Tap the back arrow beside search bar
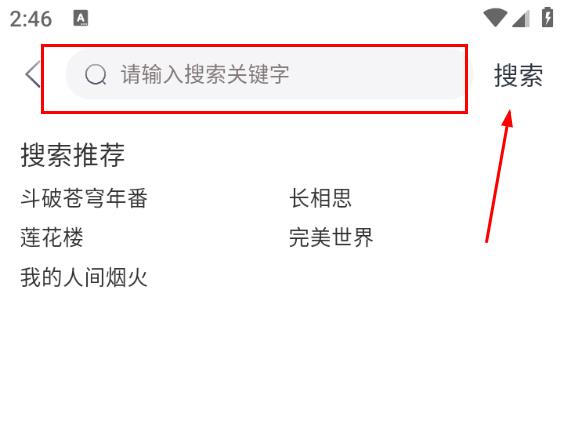Viewport: 564px width, 426px height. [32, 74]
